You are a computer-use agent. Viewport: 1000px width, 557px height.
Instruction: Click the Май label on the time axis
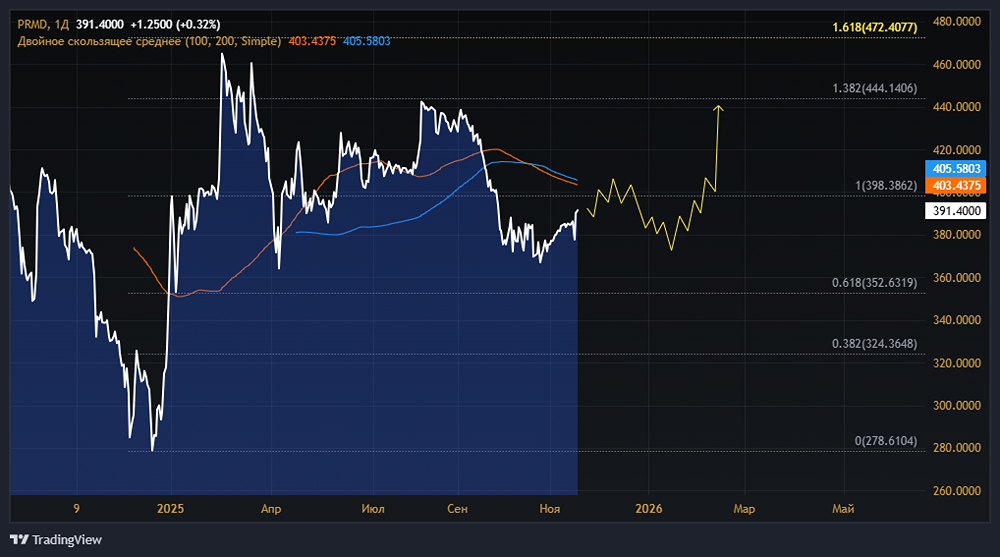click(843, 509)
